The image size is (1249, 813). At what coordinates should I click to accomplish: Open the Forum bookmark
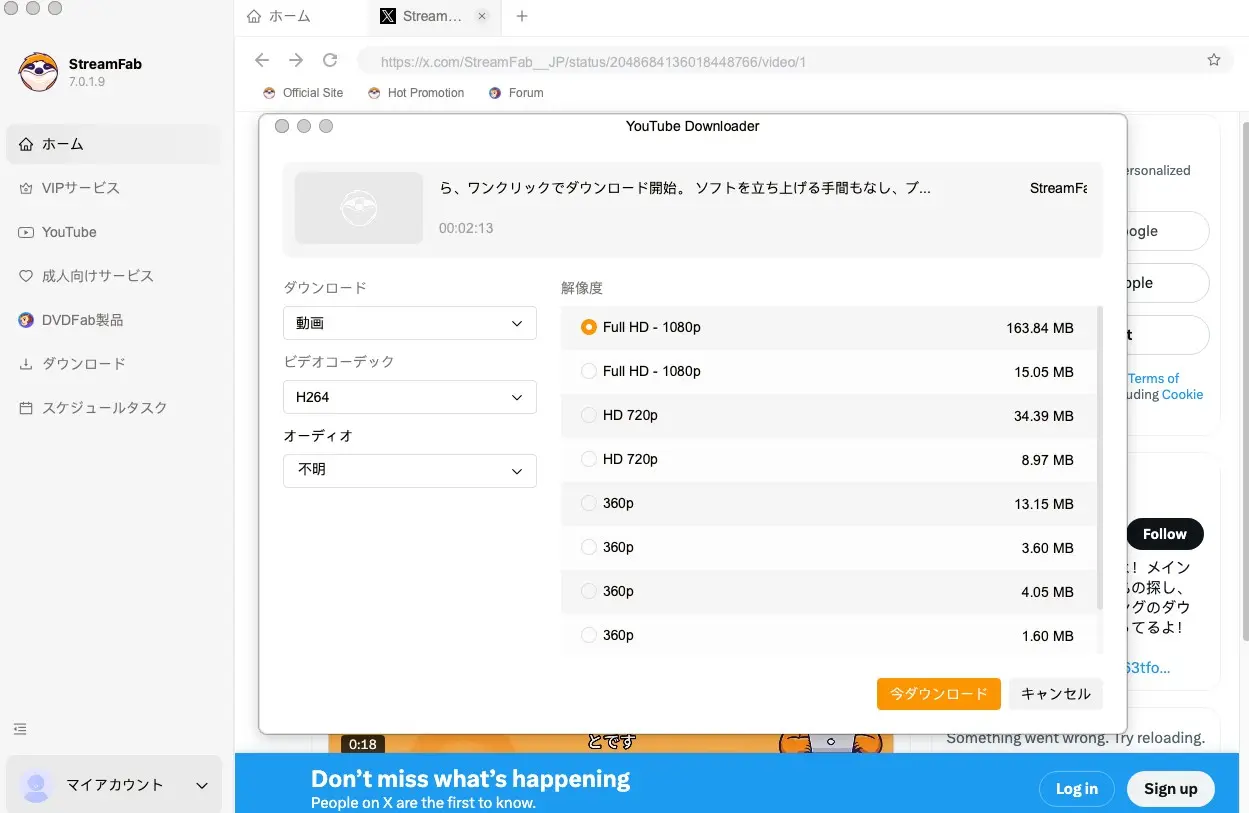pyautogui.click(x=516, y=93)
